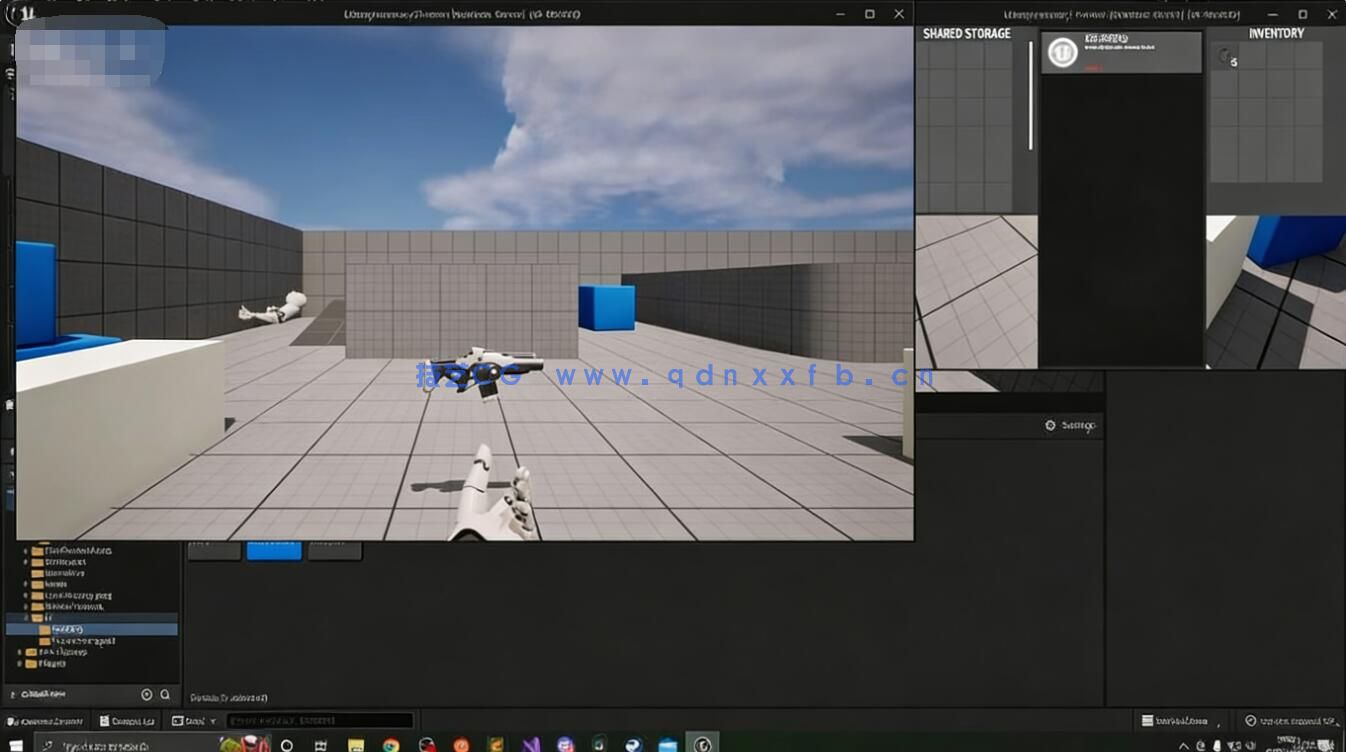Click the filter icon beside the Content Browser search

[146, 694]
